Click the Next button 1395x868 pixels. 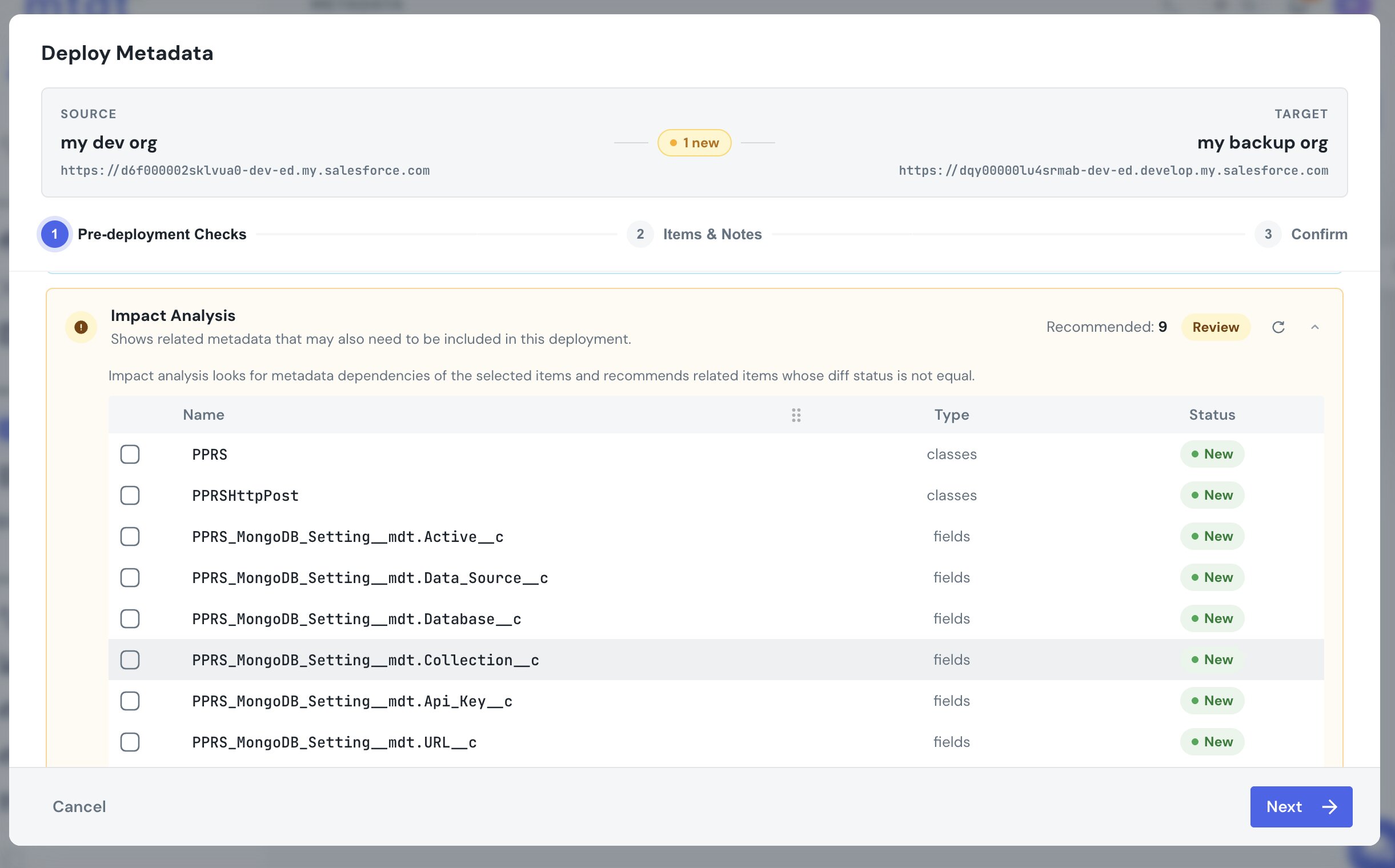[x=1301, y=806]
